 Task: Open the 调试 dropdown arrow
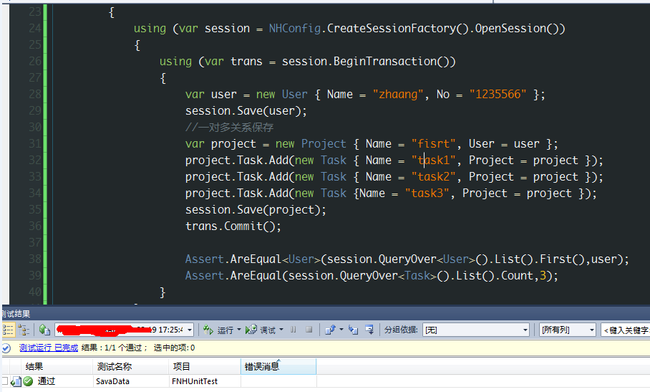click(281, 330)
